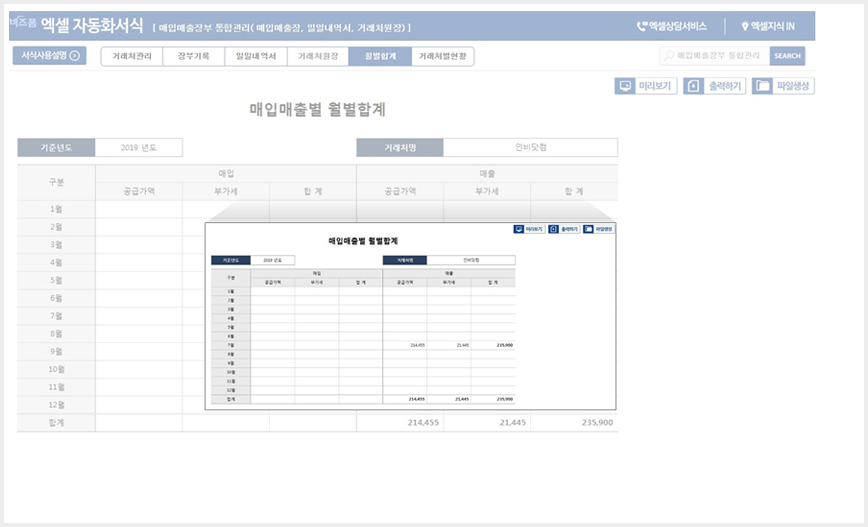Select the 11월 row label
868x527 pixels.
[x=56, y=387]
